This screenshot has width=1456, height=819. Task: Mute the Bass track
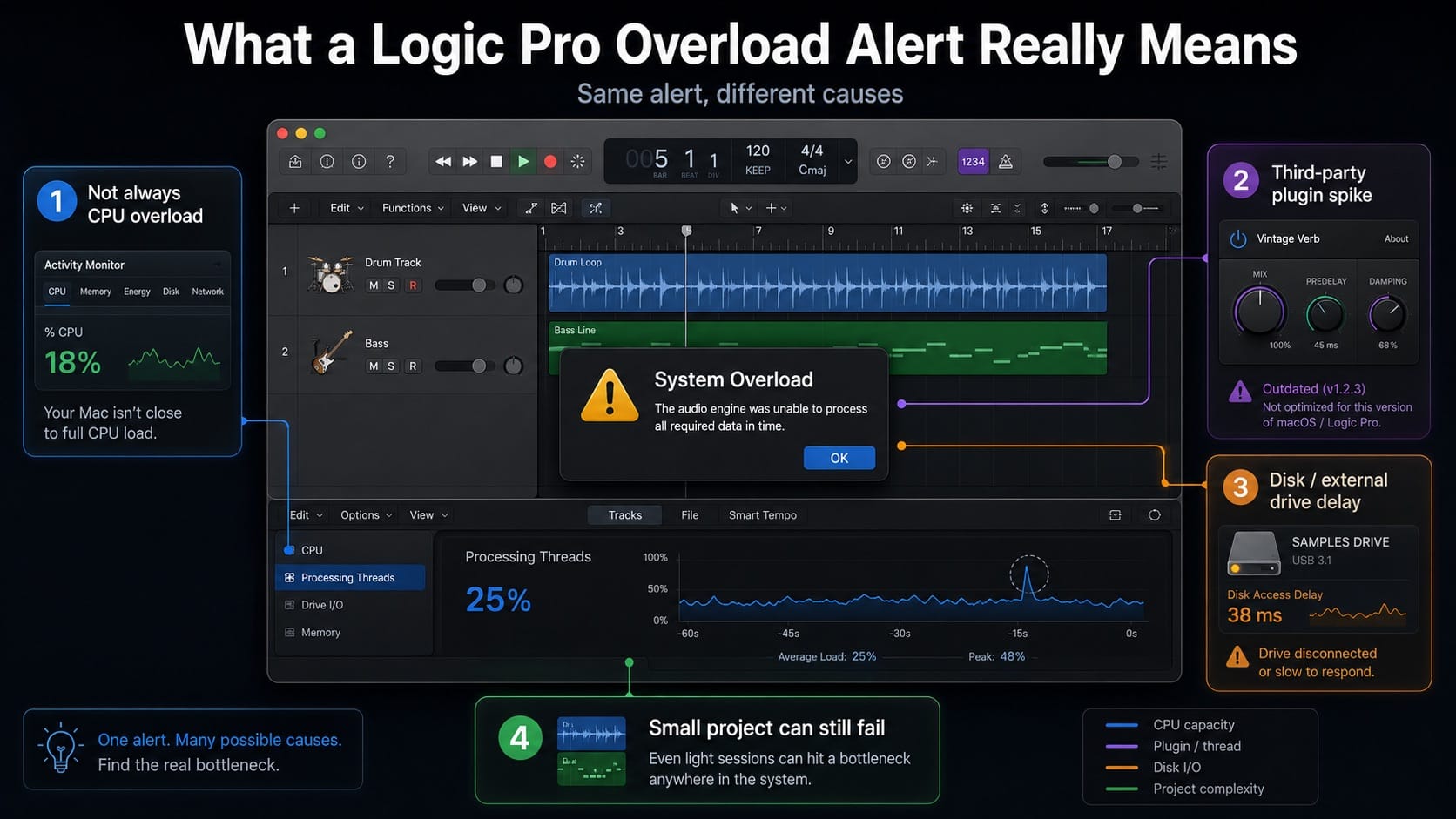pos(374,366)
